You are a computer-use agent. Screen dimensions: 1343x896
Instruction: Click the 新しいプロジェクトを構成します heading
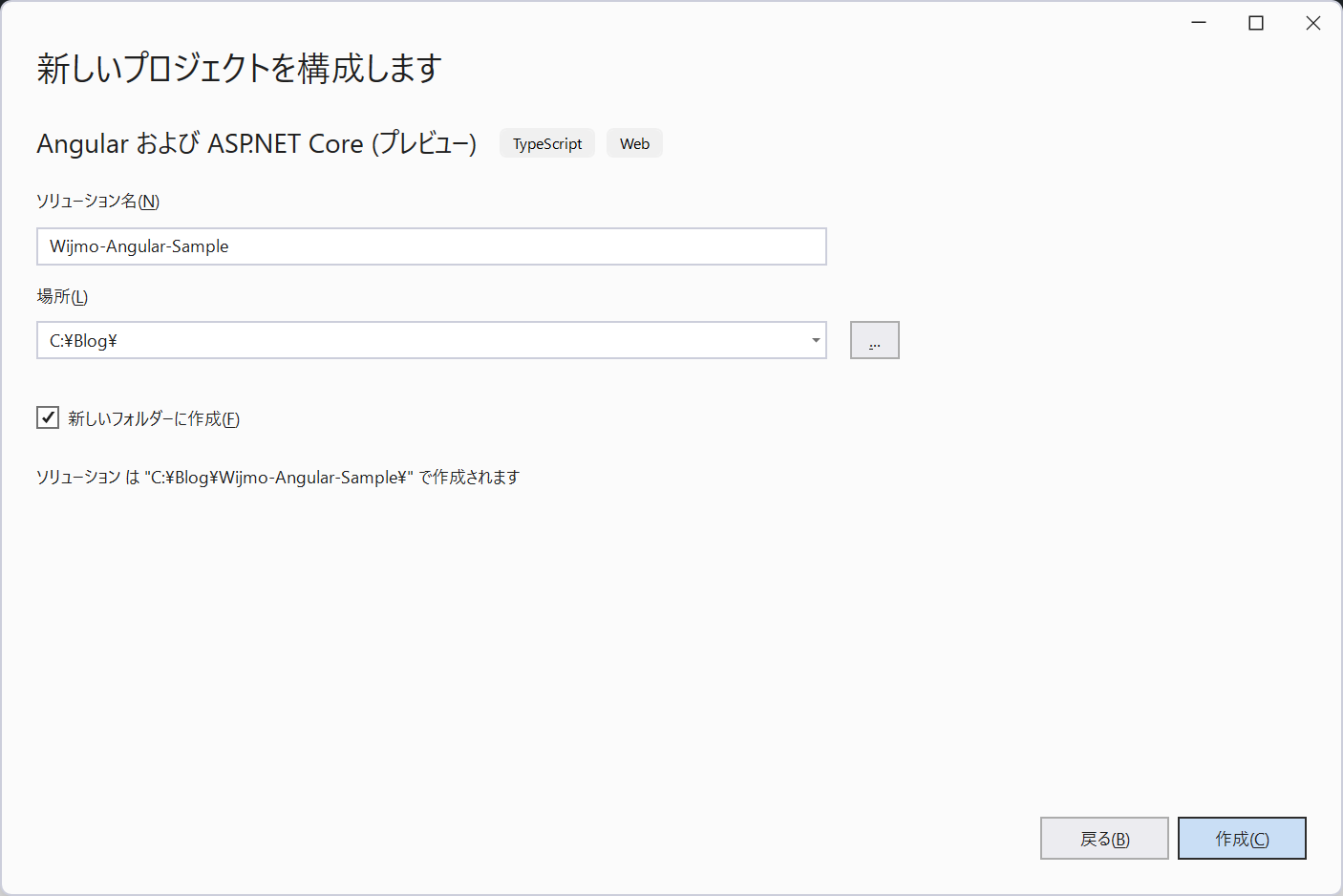pos(239,68)
